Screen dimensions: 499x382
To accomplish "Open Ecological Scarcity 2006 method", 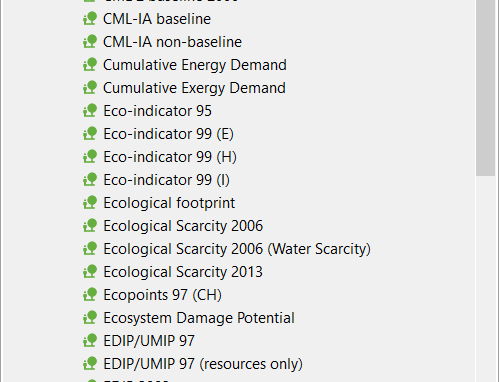I will pyautogui.click(x=183, y=226).
